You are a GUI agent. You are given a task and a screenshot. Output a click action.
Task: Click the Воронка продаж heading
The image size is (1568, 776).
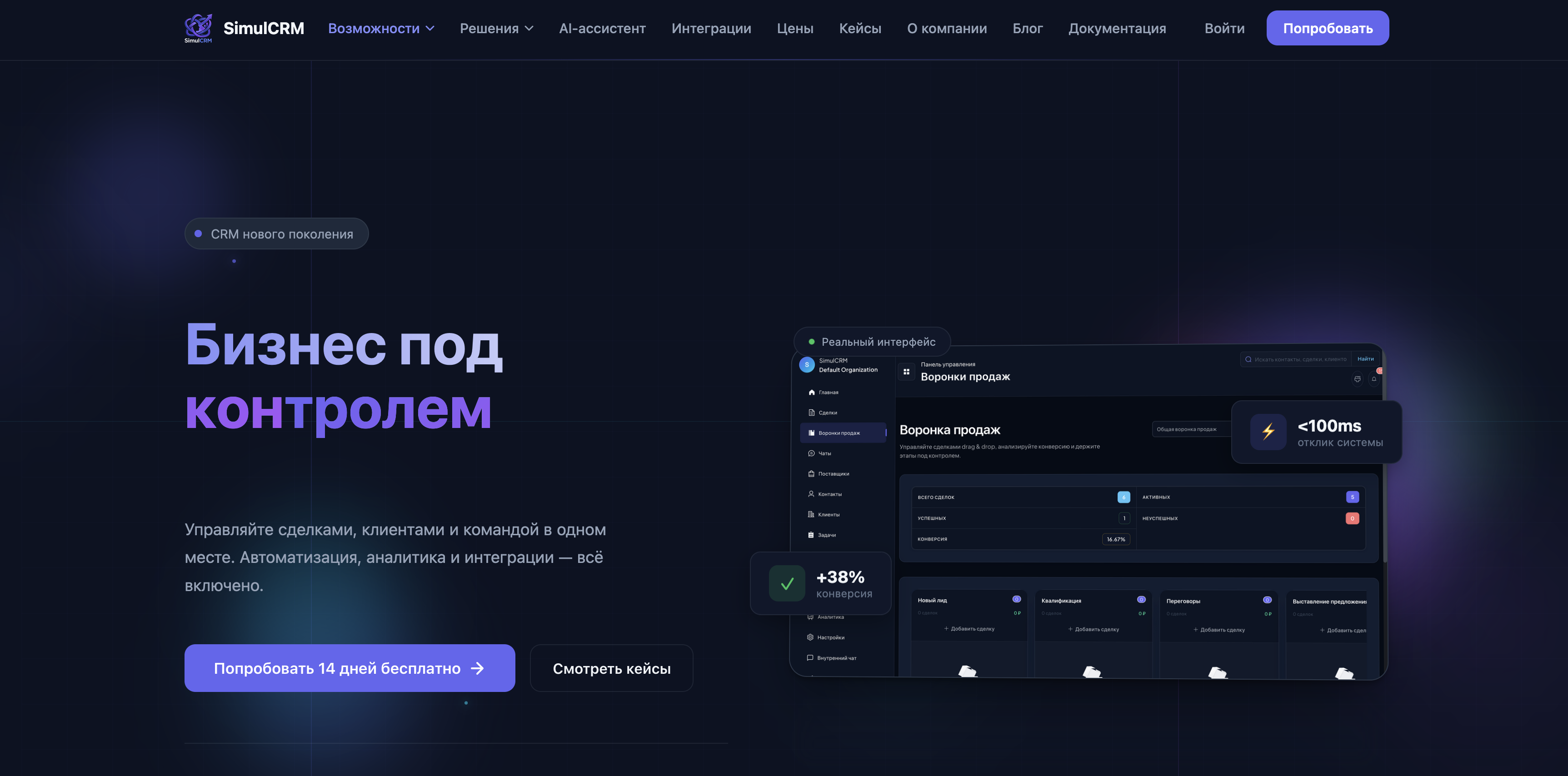[x=949, y=430]
